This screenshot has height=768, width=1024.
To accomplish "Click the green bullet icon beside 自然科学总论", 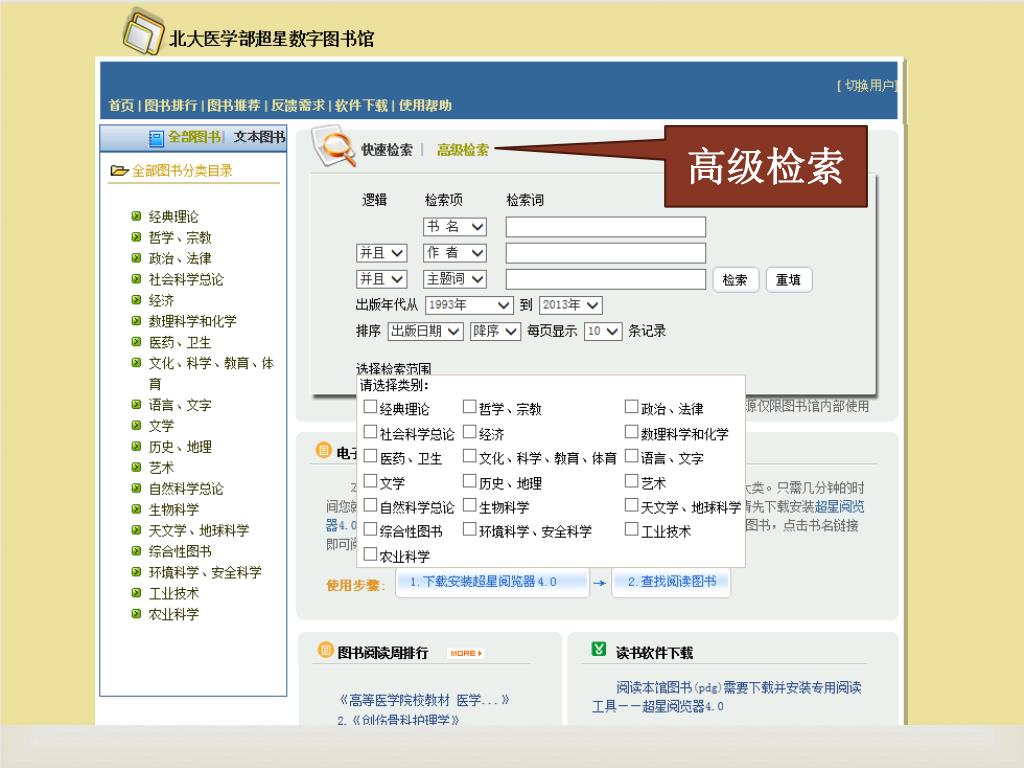I will tap(136, 488).
